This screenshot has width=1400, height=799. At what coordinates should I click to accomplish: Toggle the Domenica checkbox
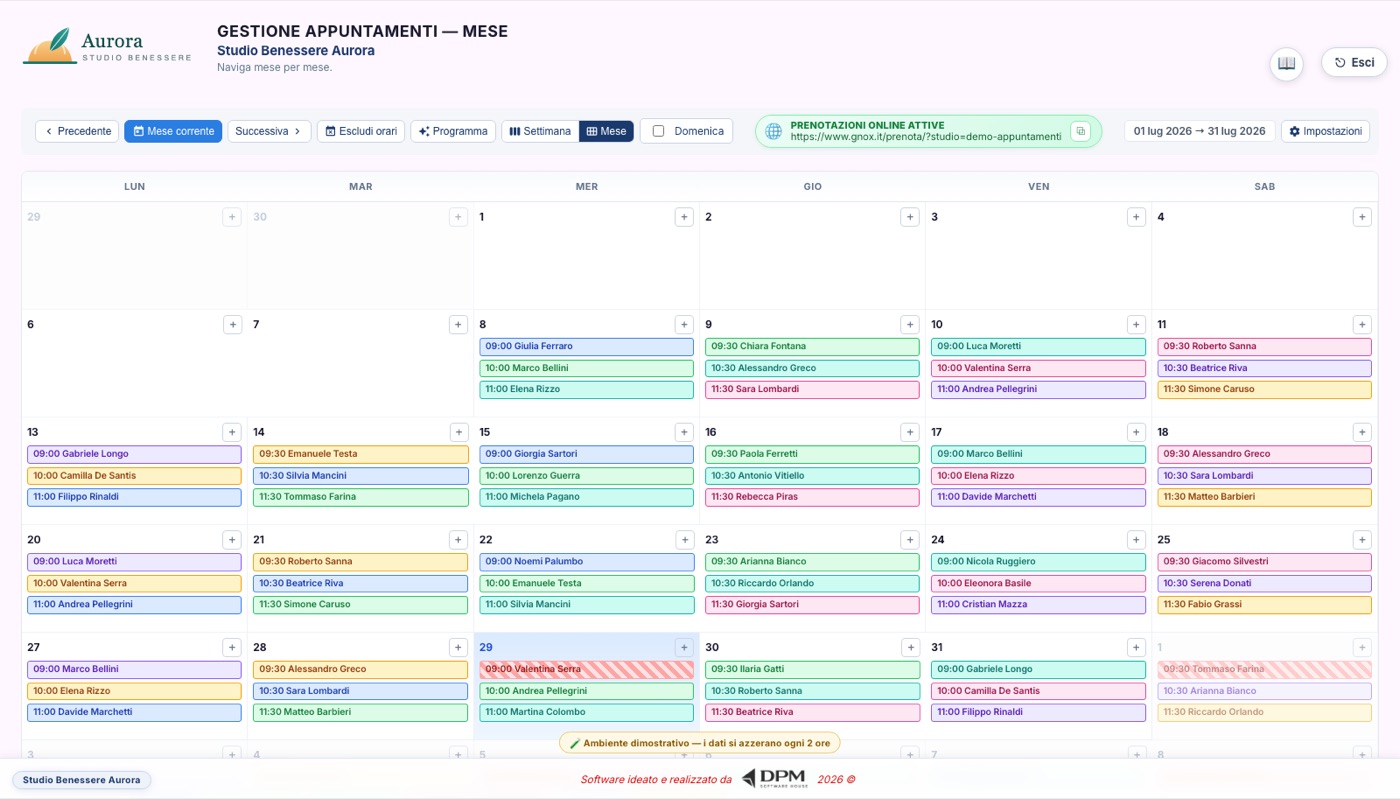pos(658,131)
